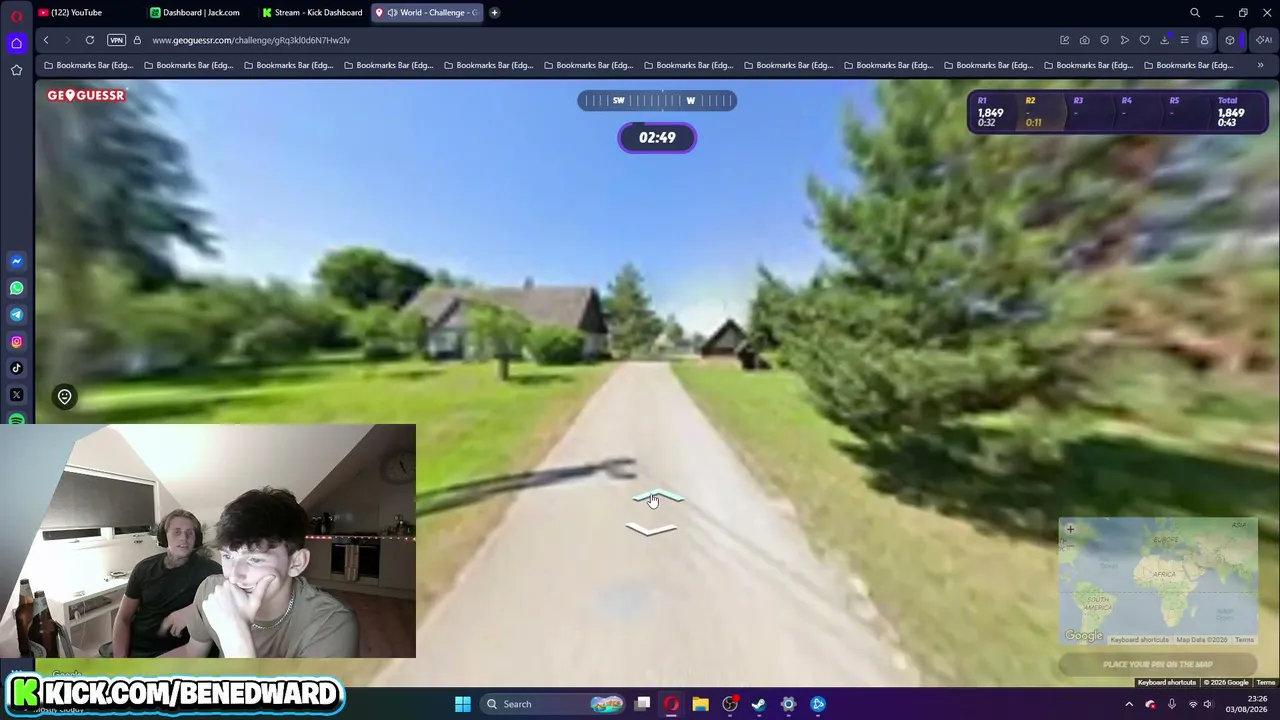The width and height of the screenshot is (1280, 720).
Task: Expand hidden bookmarks overflow chevron
Action: tap(1260, 65)
